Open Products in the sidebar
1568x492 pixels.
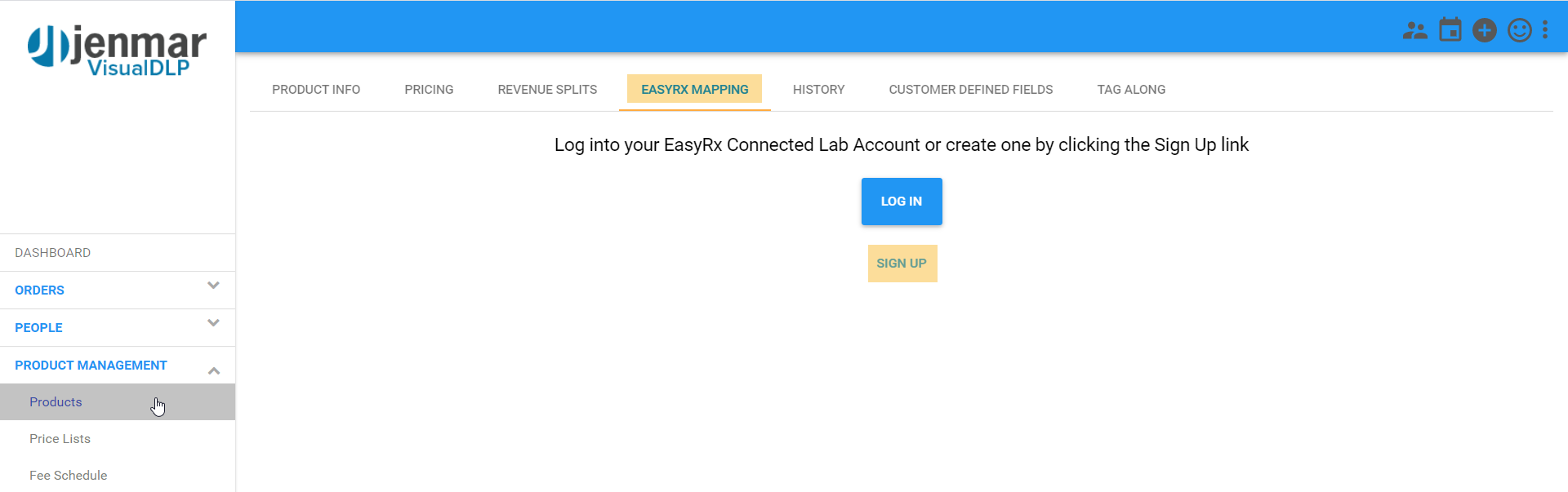[118, 402]
